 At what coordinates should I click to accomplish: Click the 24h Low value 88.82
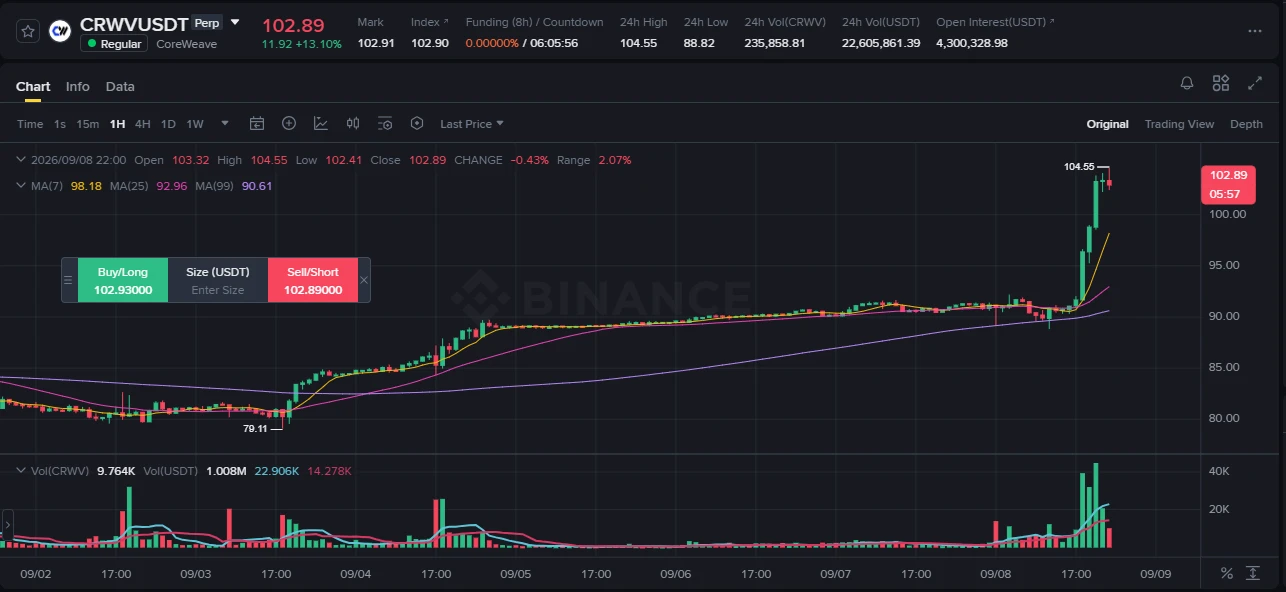699,43
